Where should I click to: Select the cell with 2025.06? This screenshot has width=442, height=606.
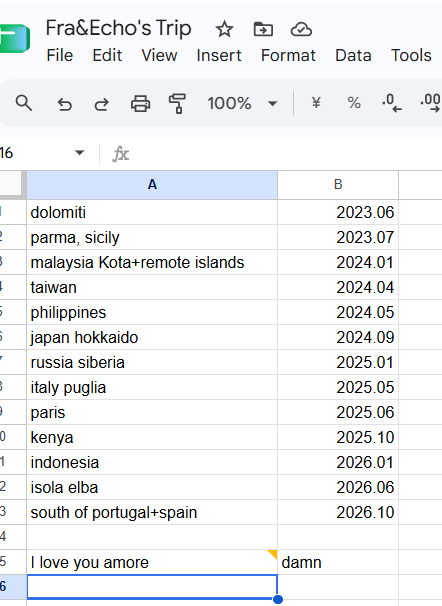[x=338, y=412]
